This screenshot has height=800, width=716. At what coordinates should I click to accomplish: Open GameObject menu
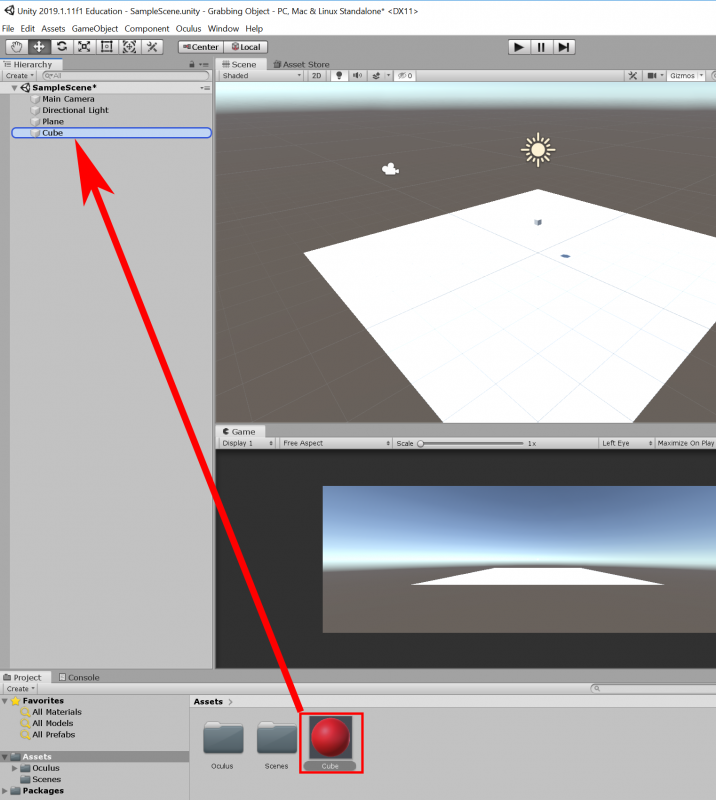[94, 29]
